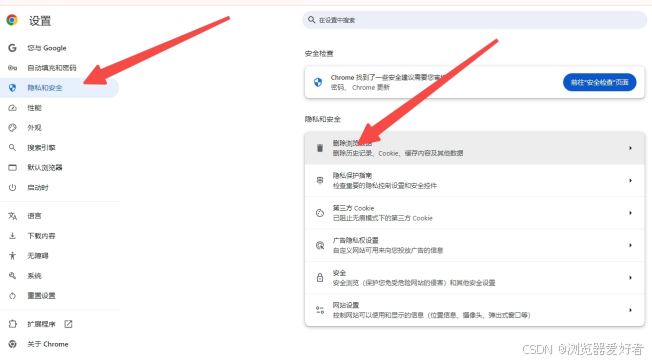This screenshot has width=652, height=363.
Task: Click the 隐私保护指南 title text
Action: [352, 175]
